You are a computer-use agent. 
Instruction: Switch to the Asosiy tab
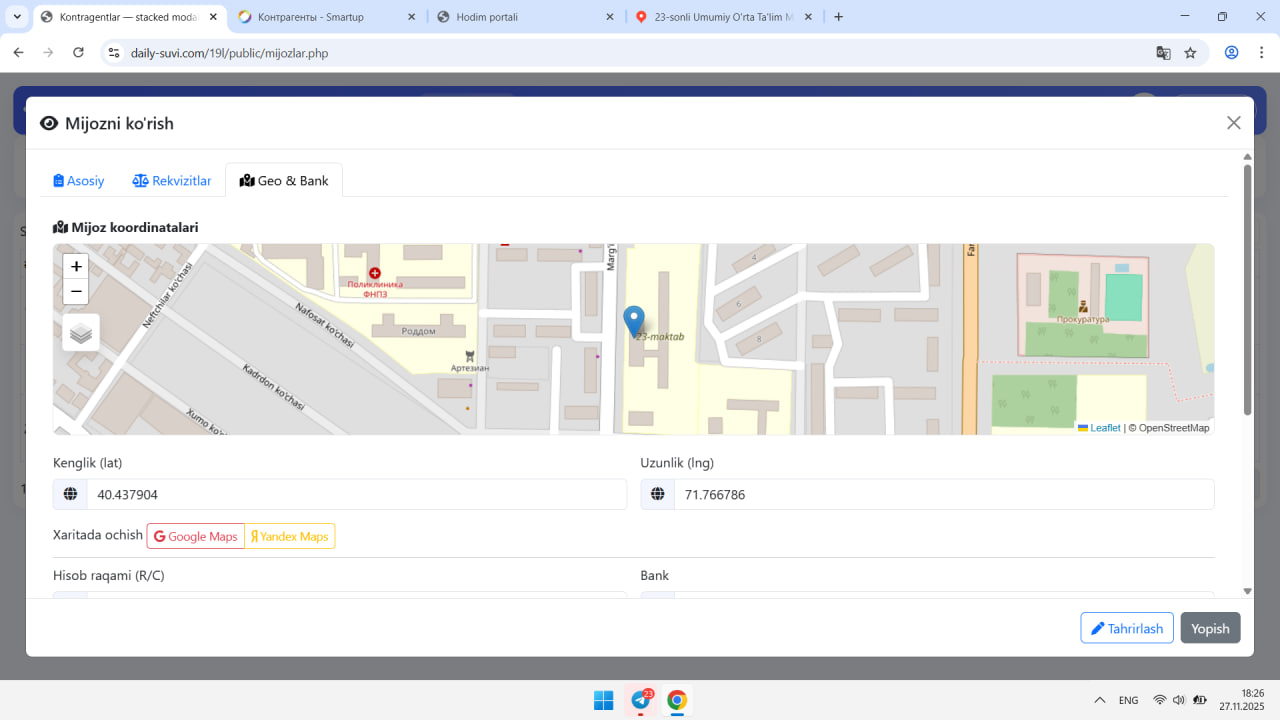[x=79, y=181]
